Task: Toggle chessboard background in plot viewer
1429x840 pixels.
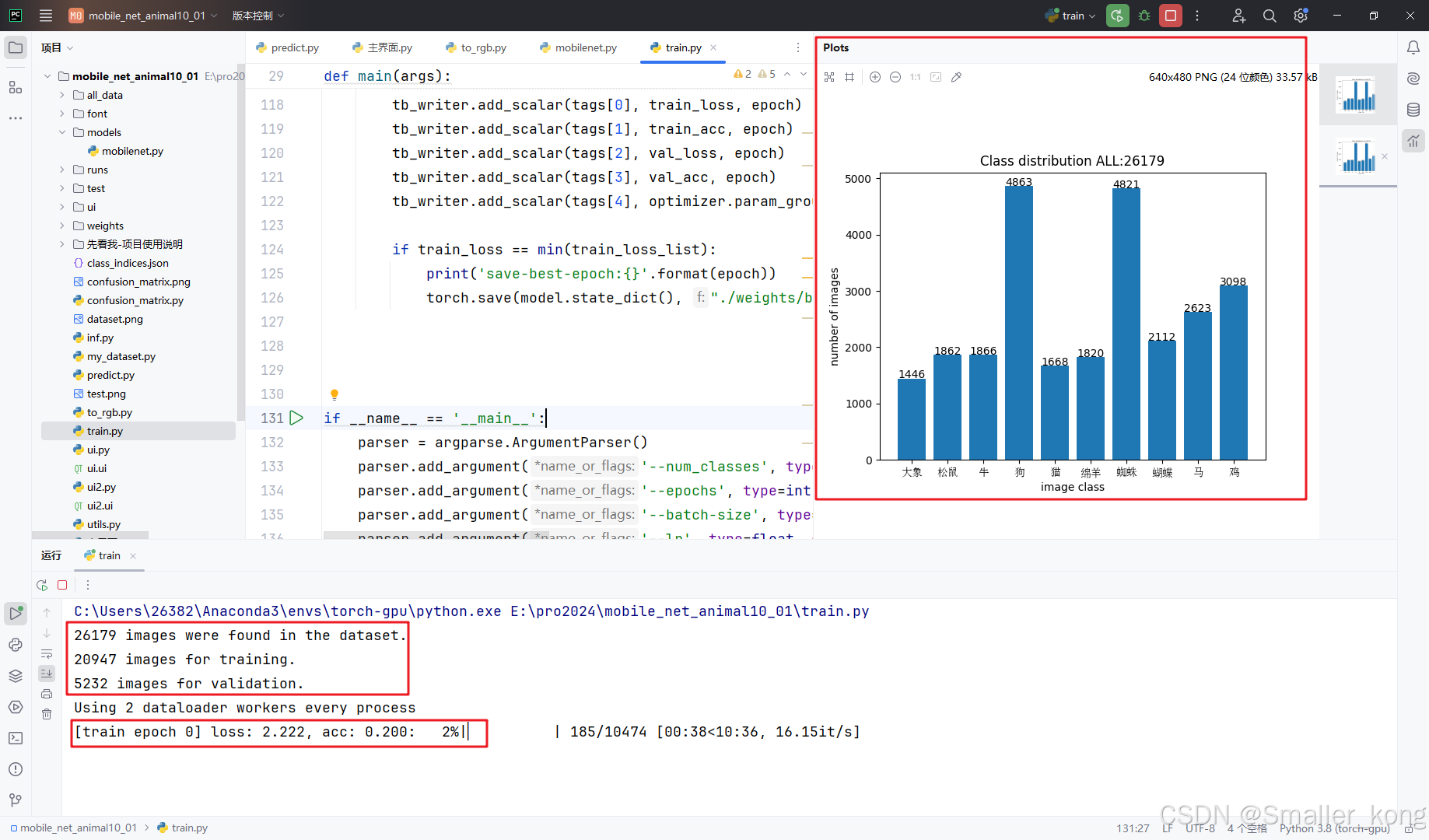Action: [x=829, y=77]
